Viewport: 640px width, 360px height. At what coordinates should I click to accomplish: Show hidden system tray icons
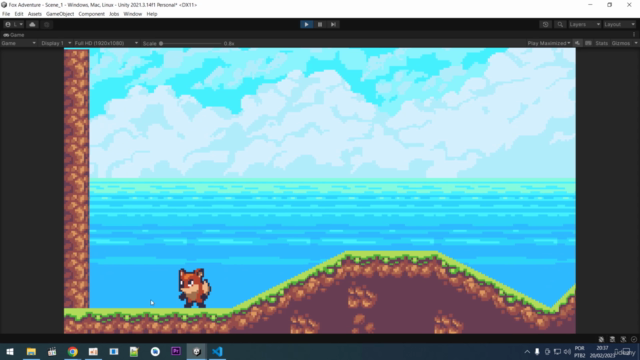click(527, 352)
